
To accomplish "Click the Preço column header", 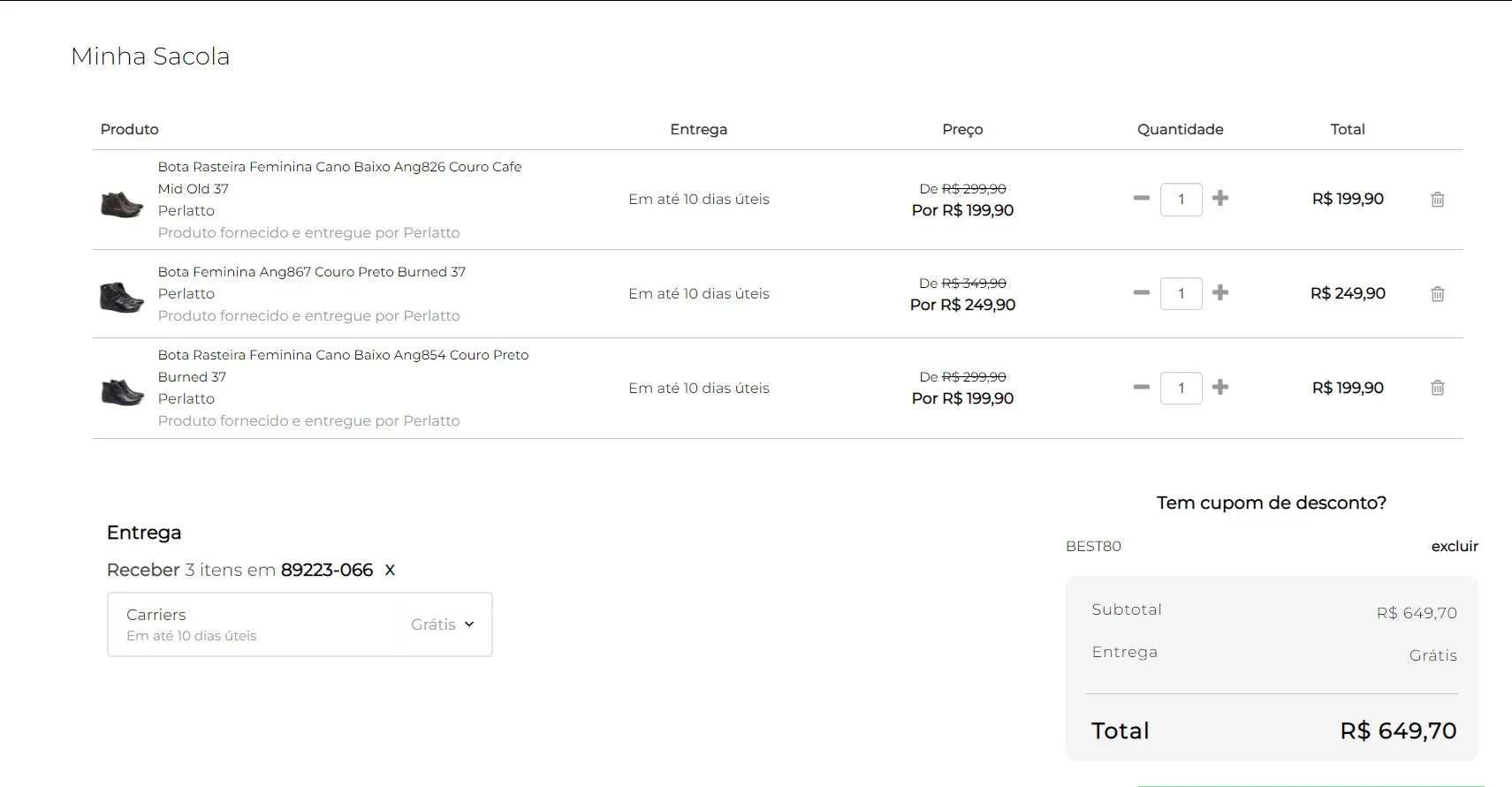I will (x=962, y=130).
